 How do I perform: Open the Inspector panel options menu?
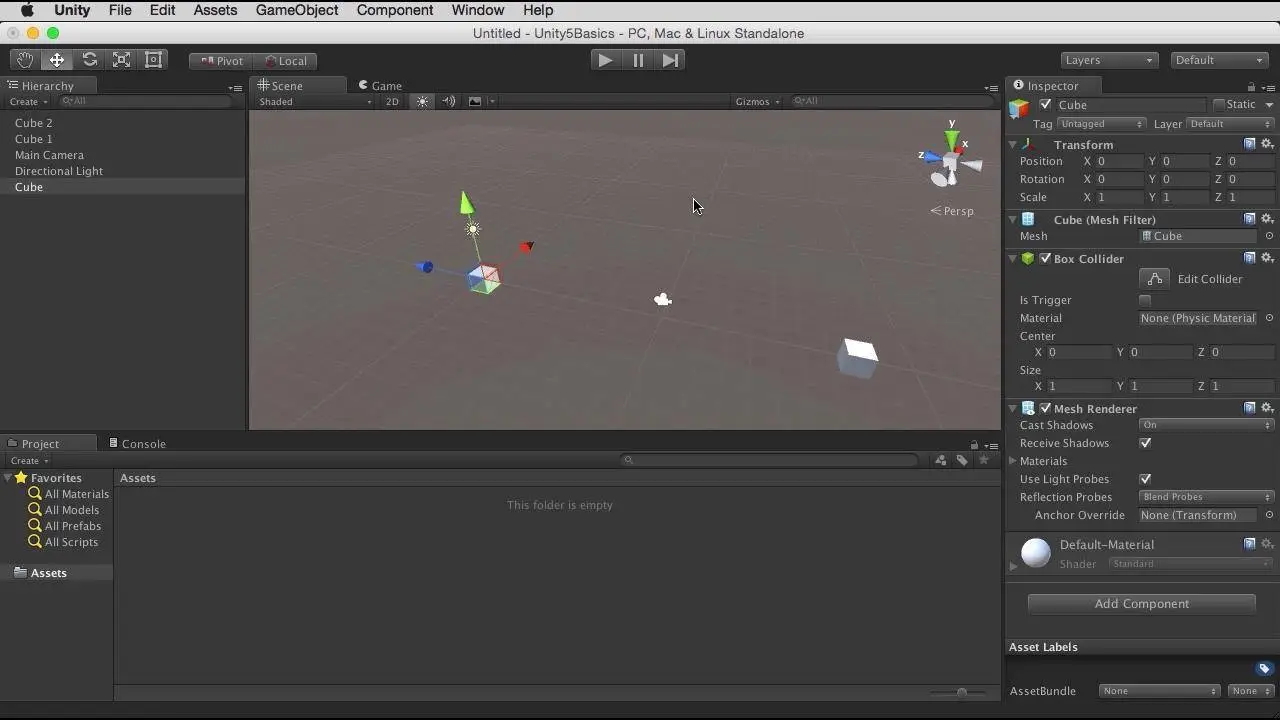(x=1269, y=87)
